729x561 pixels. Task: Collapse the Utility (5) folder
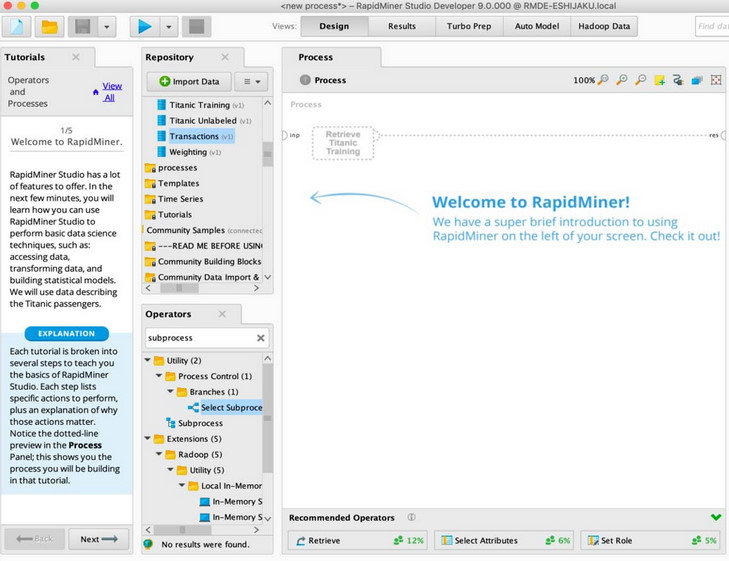[170, 469]
